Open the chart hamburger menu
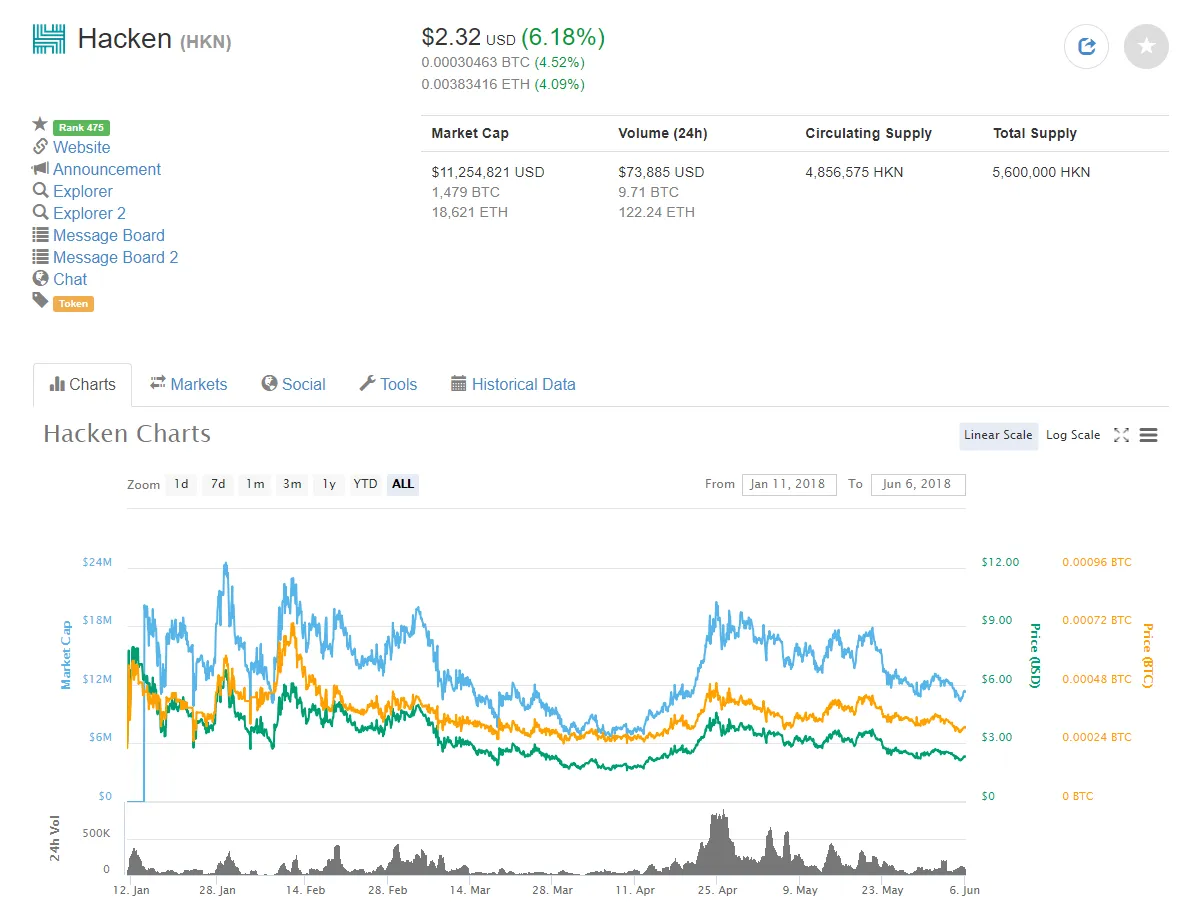This screenshot has width=1198, height=903. pos(1148,435)
